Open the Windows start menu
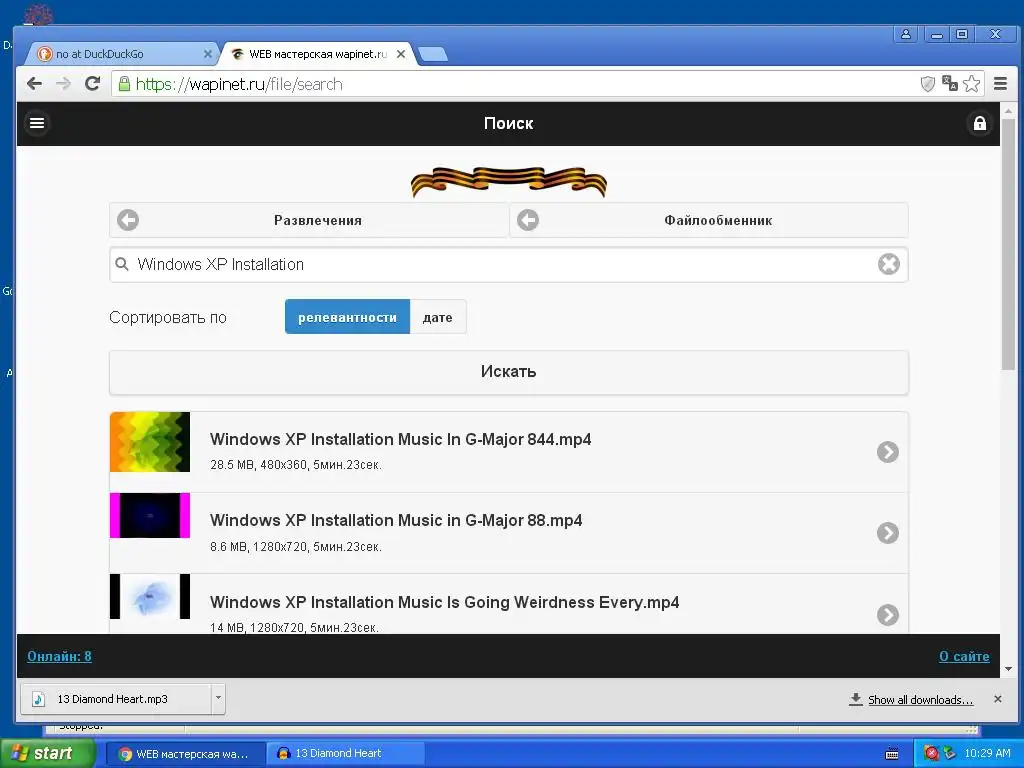 click(48, 753)
